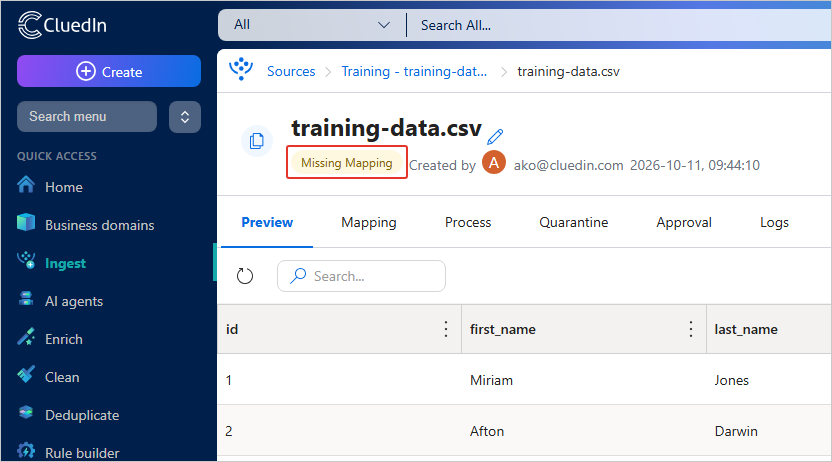Open the id column options menu

coord(446,329)
